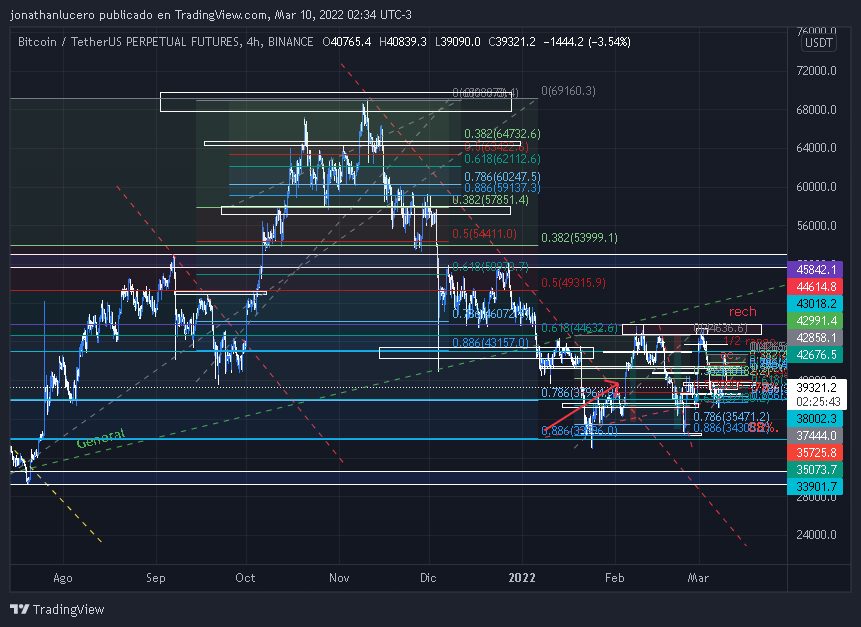The width and height of the screenshot is (861, 627).
Task: Click the Sep label on time axis
Action: (155, 578)
